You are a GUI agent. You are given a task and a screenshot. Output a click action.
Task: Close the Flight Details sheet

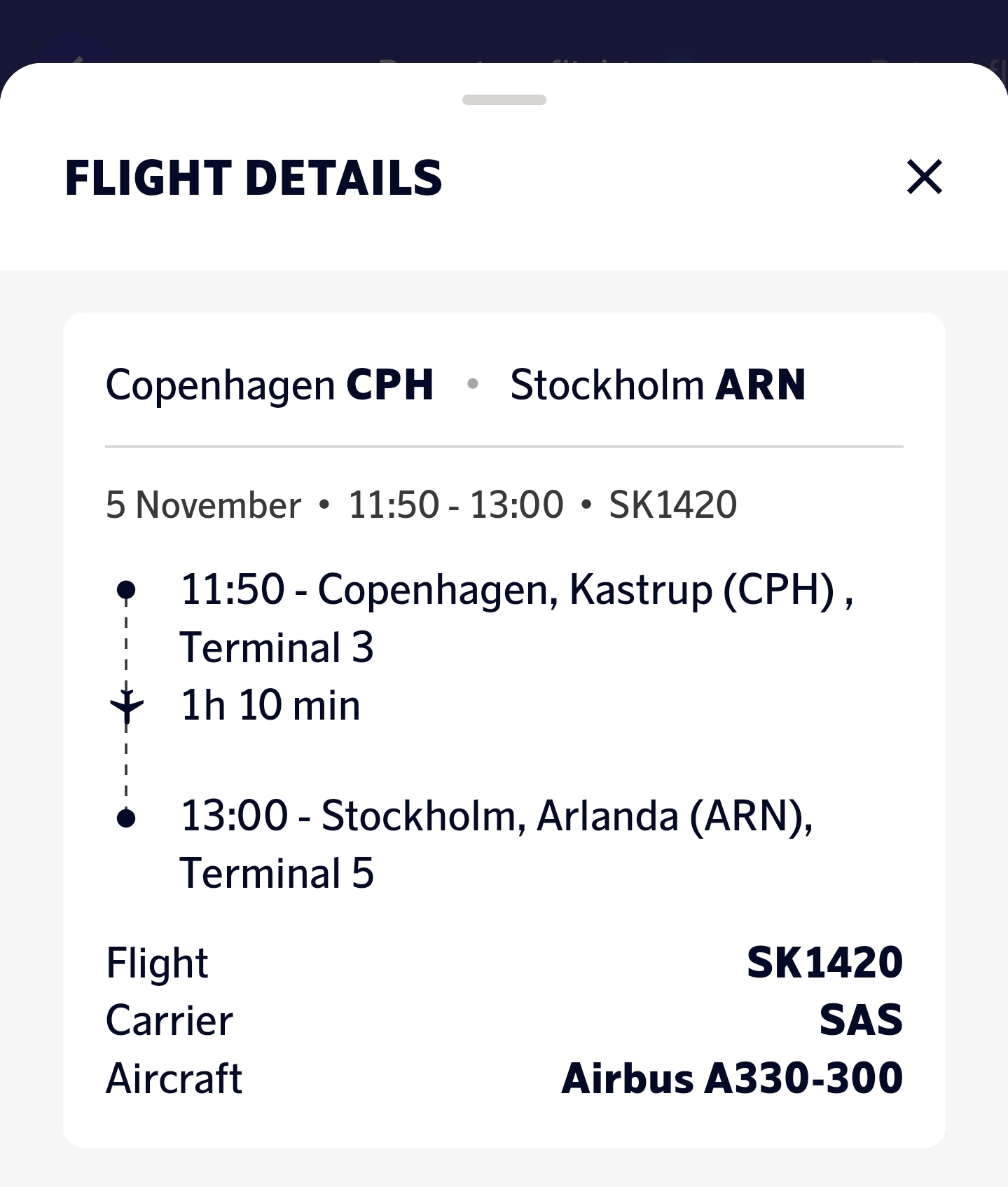point(924,177)
